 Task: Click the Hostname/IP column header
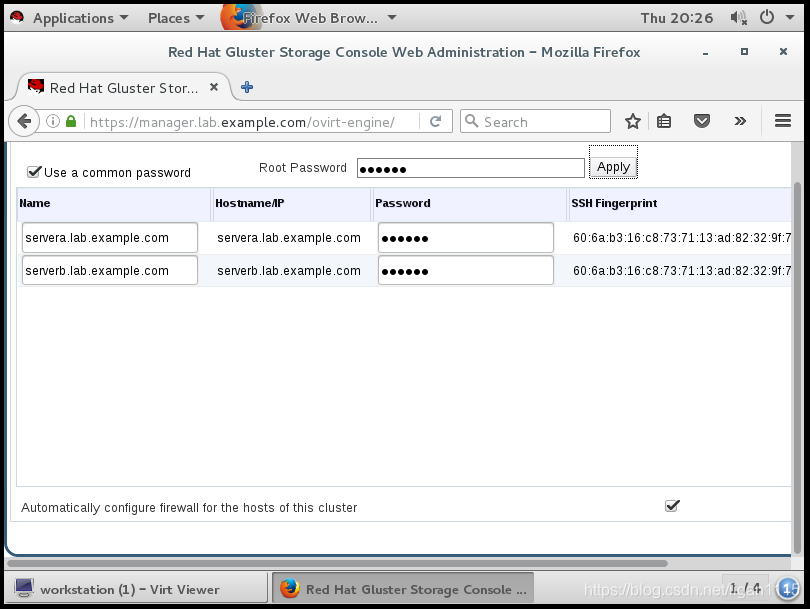291,204
